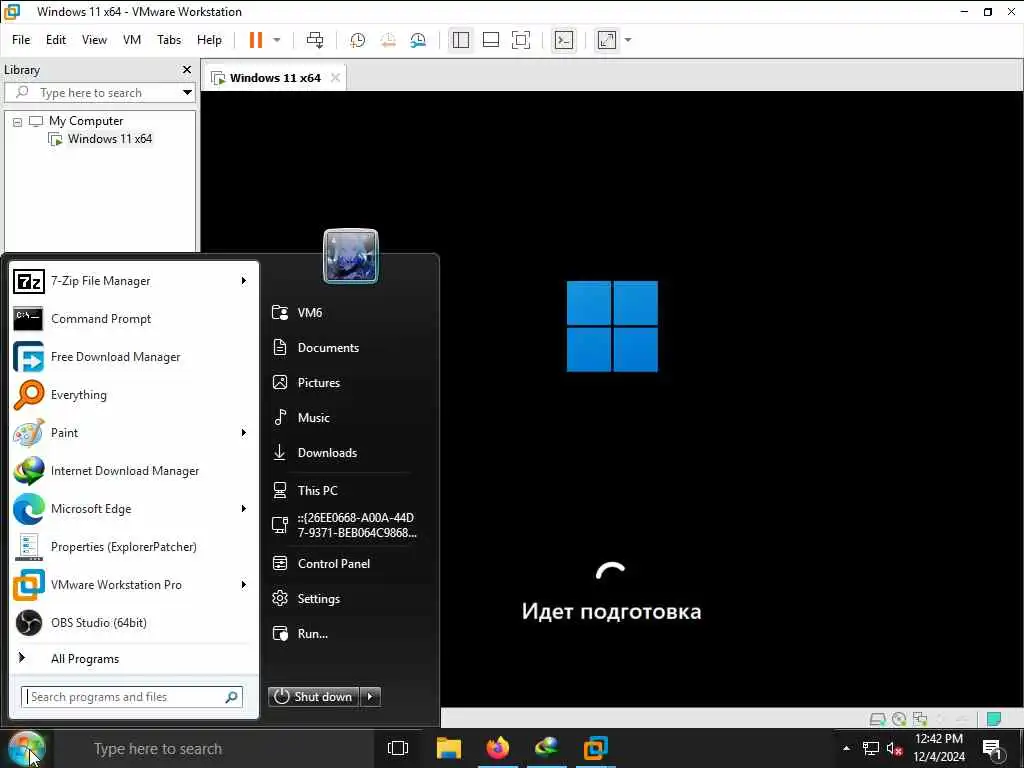Select Windows 11 x64 in library tree
Viewport: 1024px width, 768px height.
point(110,138)
